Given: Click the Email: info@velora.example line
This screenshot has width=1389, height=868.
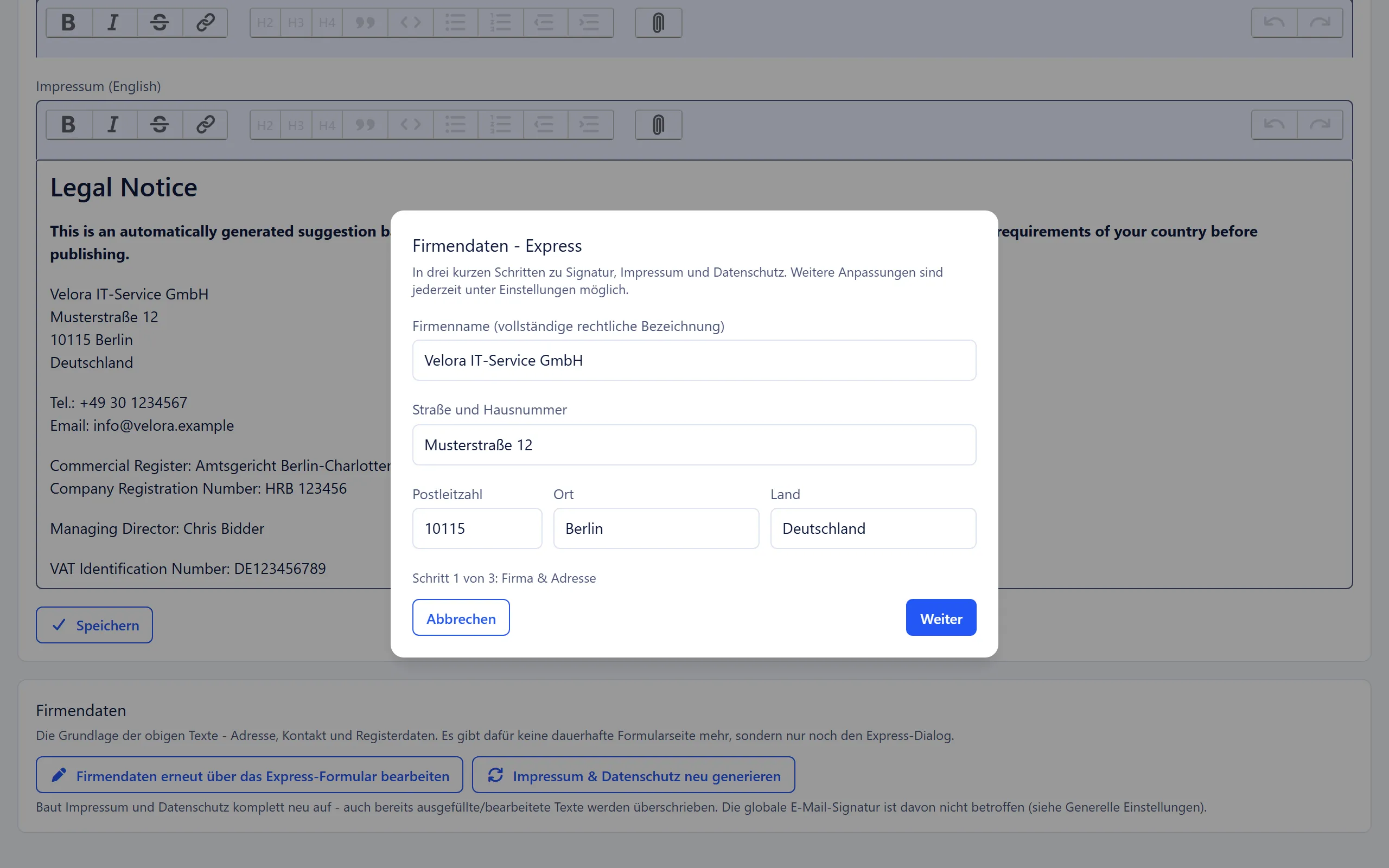Looking at the screenshot, I should (x=142, y=426).
